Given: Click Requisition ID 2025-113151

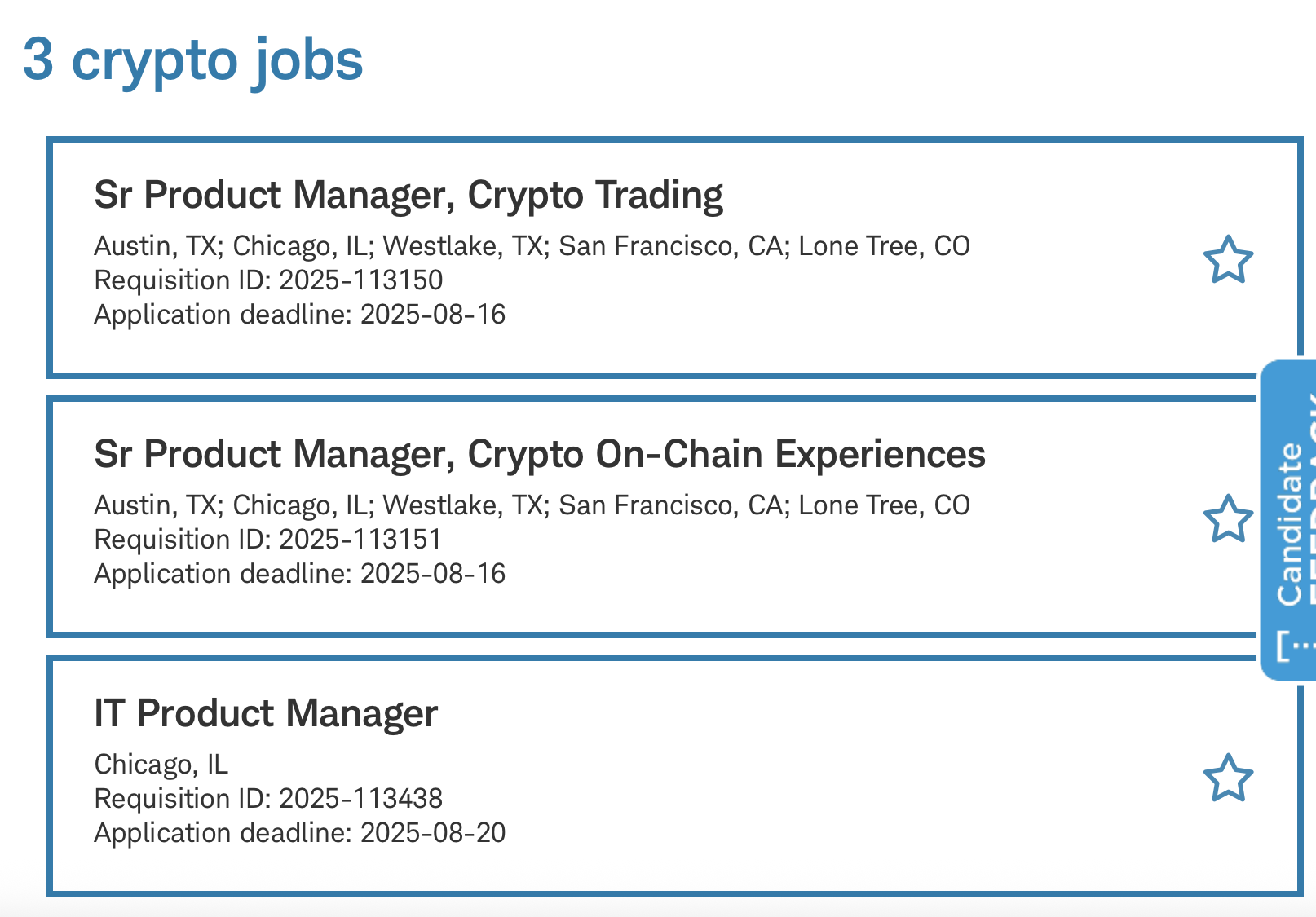Looking at the screenshot, I should (268, 540).
